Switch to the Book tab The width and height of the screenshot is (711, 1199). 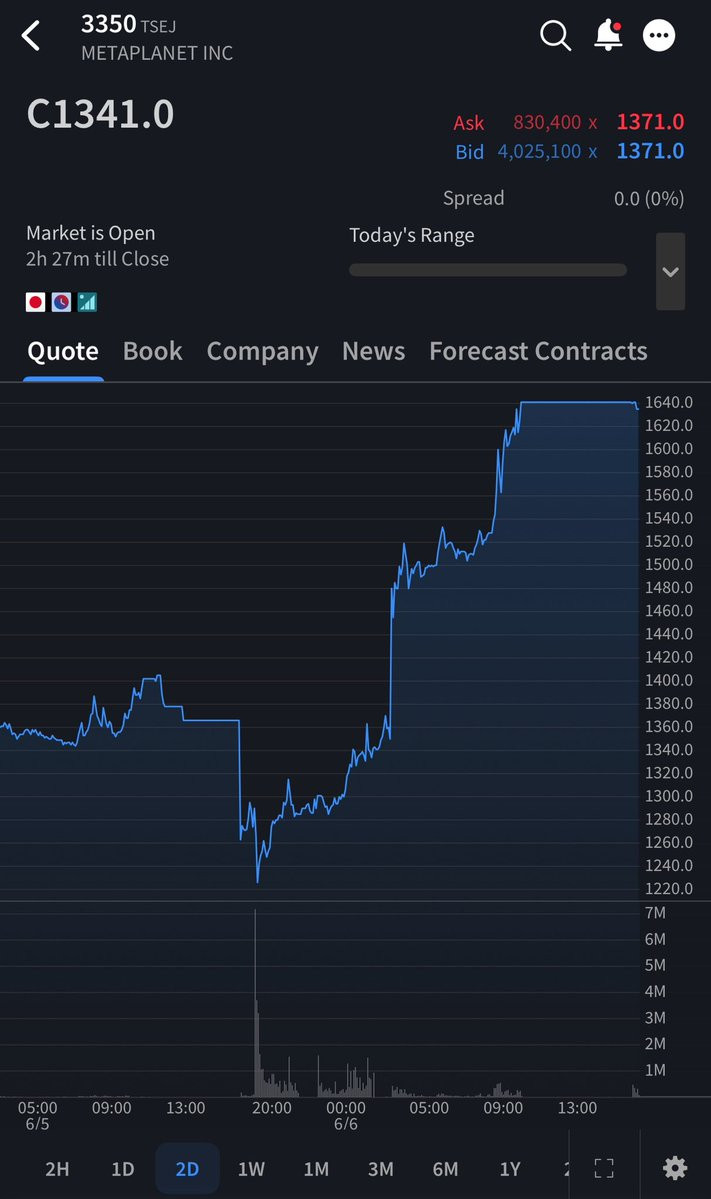pyautogui.click(x=153, y=351)
